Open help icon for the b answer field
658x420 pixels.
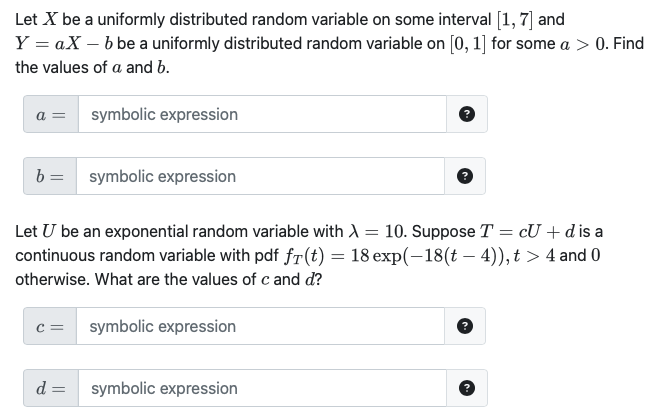[x=465, y=176]
